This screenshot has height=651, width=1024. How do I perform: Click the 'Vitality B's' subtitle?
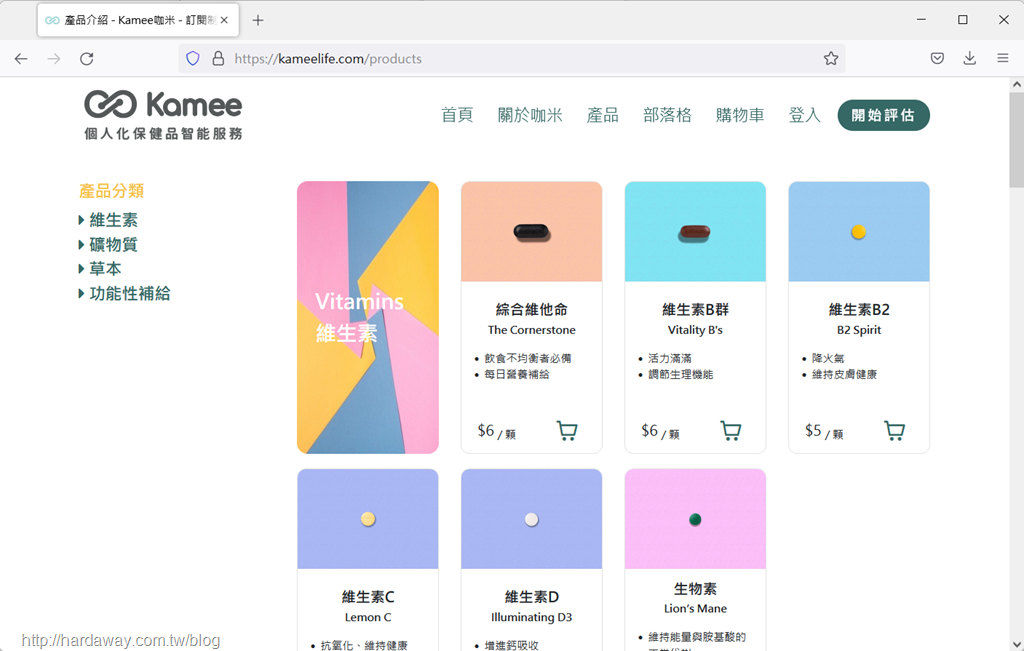click(695, 330)
